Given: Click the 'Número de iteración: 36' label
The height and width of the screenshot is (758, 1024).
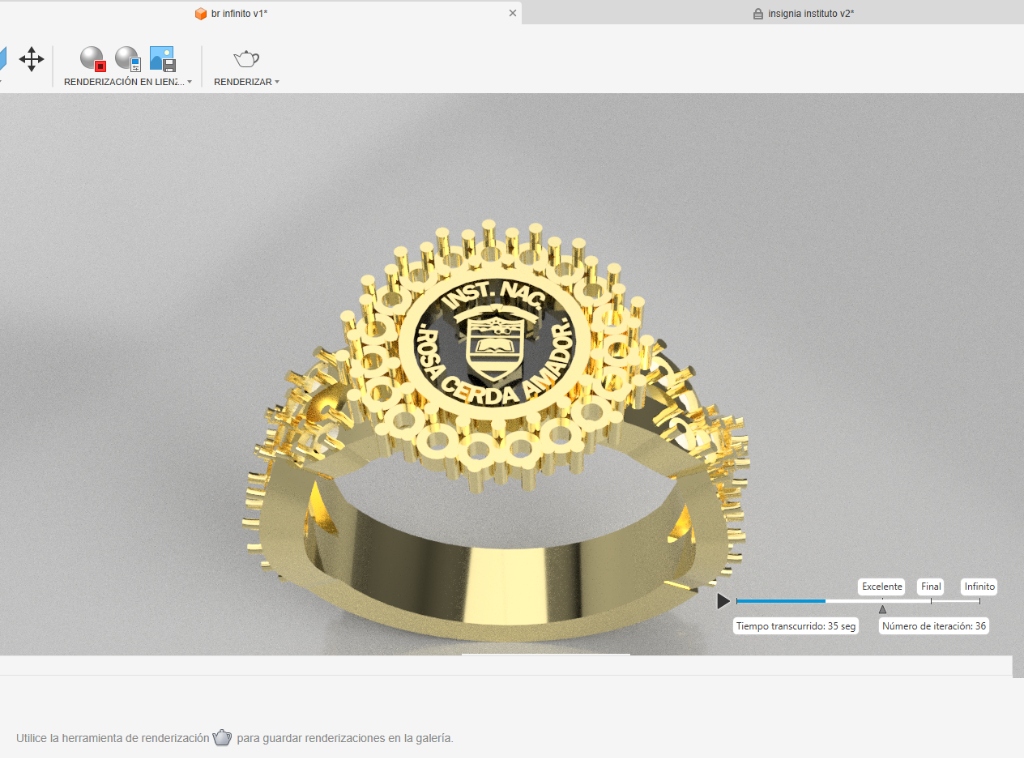Looking at the screenshot, I should pos(934,625).
